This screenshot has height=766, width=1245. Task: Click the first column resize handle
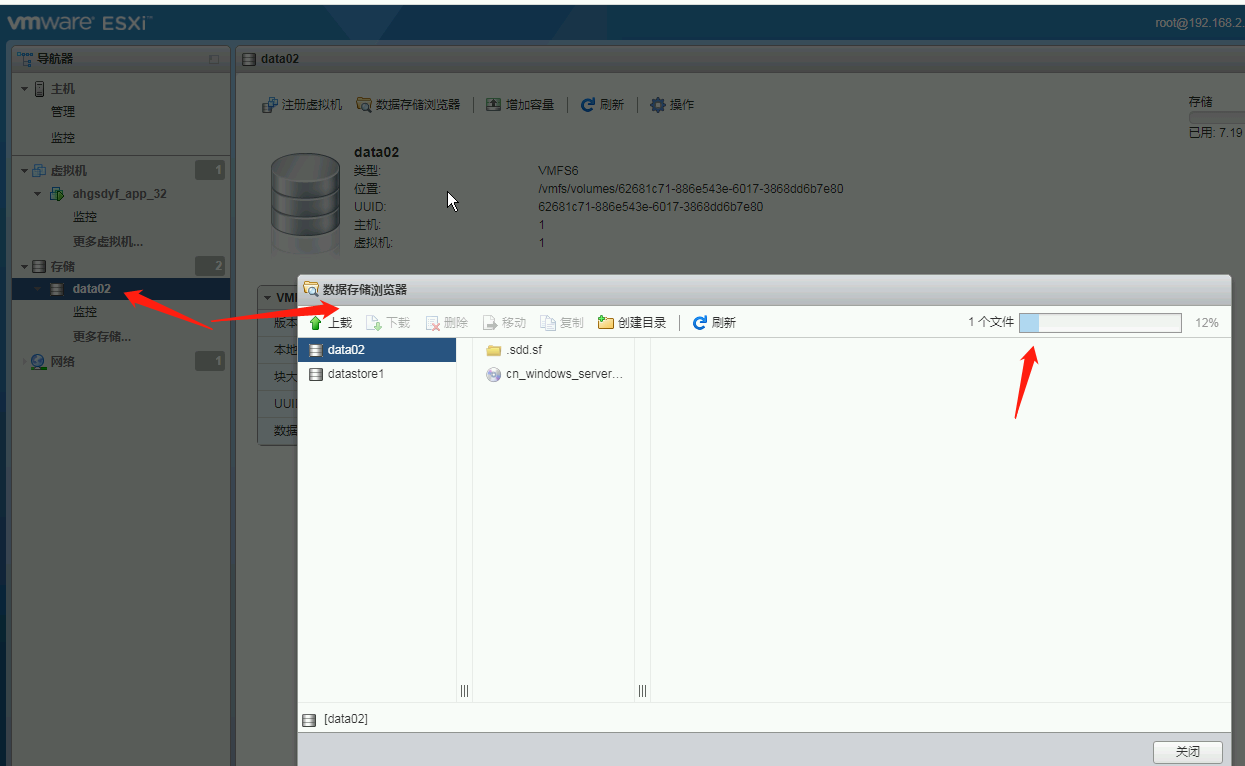pos(464,691)
